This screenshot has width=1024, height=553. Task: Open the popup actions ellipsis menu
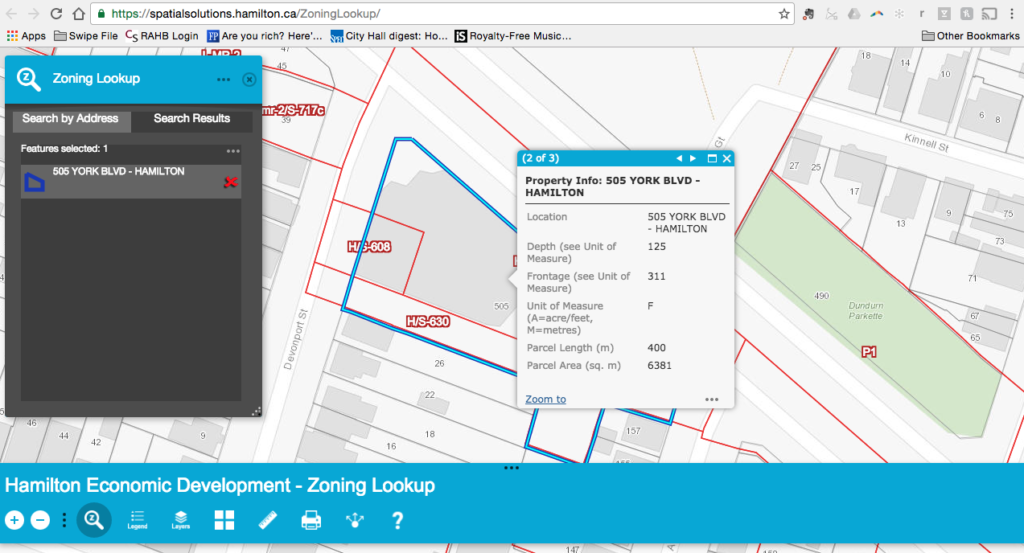point(712,400)
